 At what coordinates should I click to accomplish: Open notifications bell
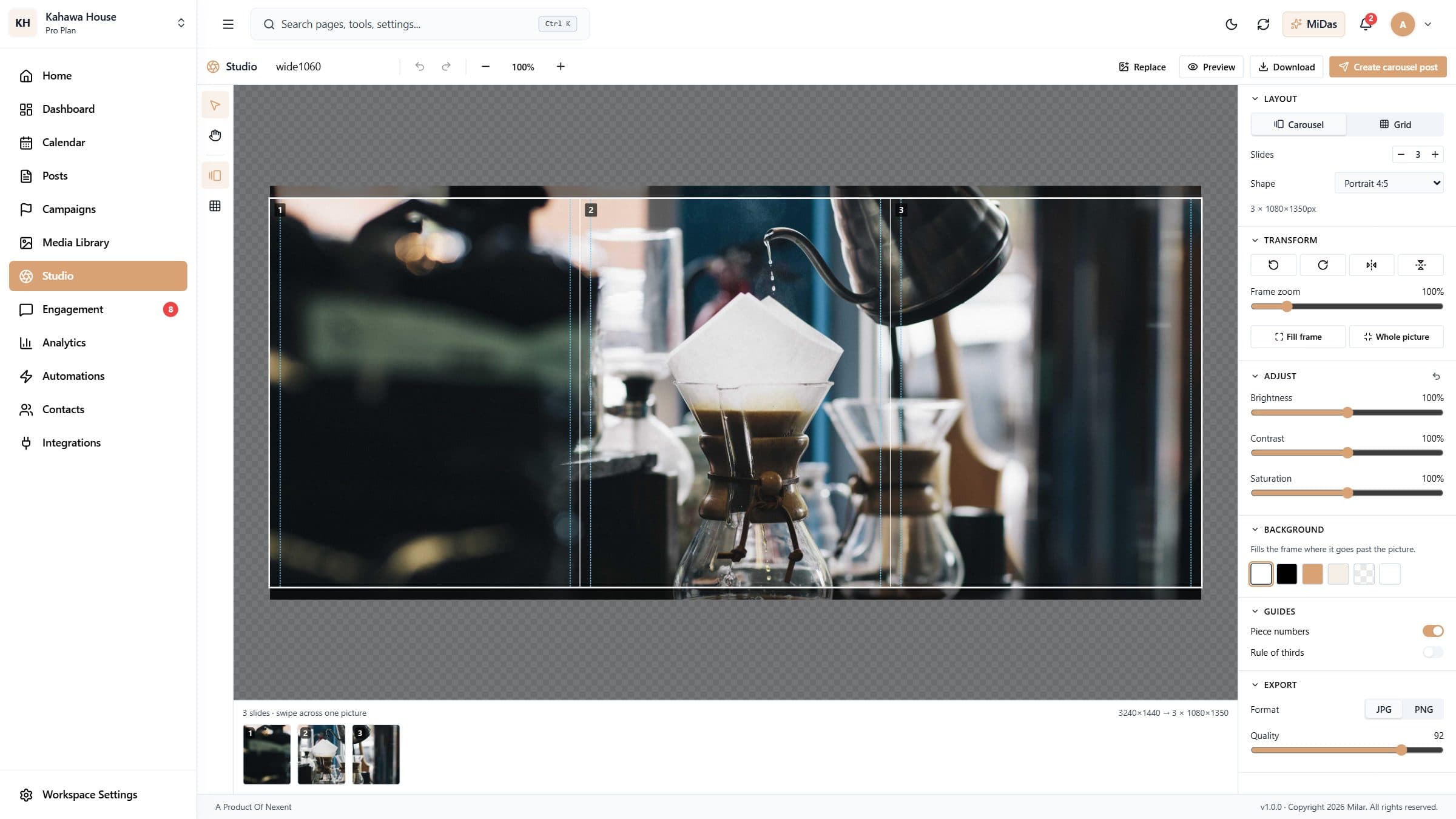tap(1366, 24)
